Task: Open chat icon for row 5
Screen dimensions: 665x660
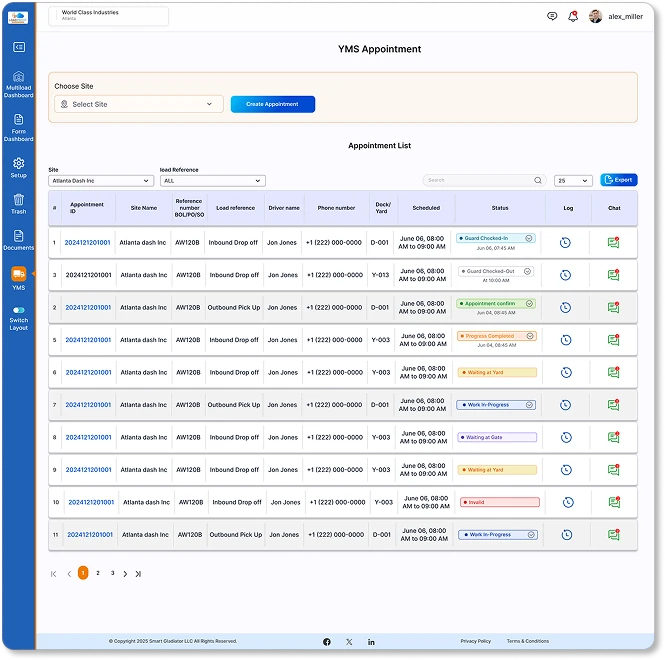Action: pos(613,340)
